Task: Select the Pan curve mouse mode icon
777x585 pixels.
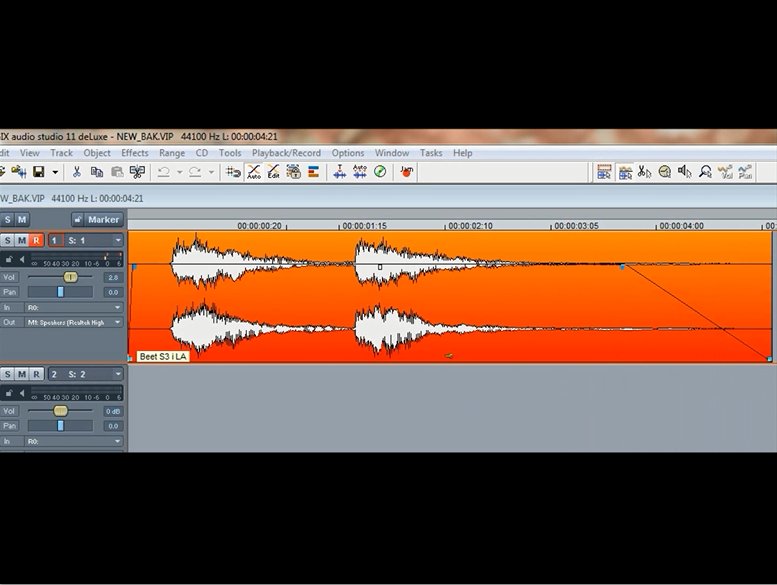Action: (x=746, y=172)
